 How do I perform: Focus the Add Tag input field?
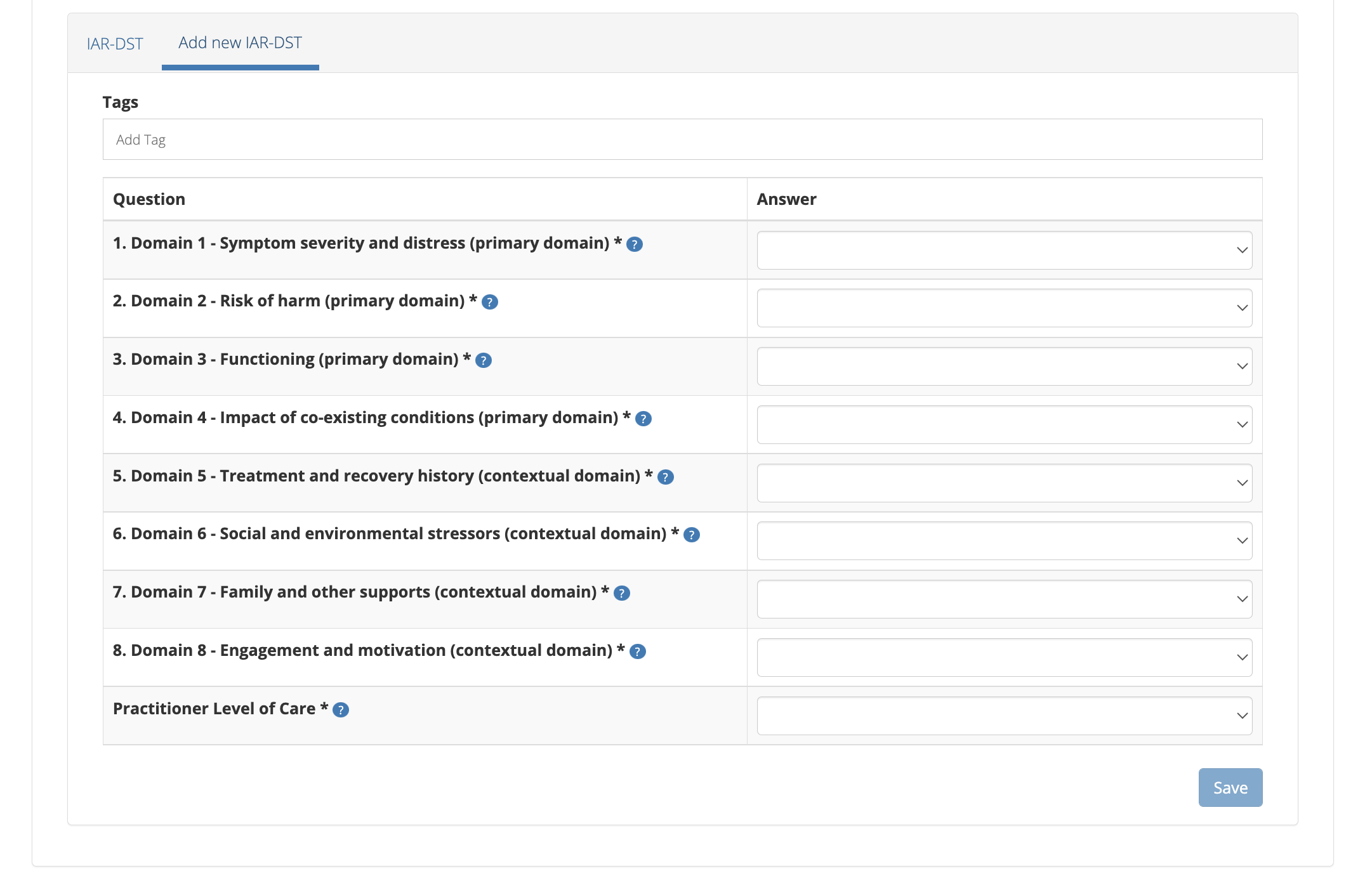point(683,140)
